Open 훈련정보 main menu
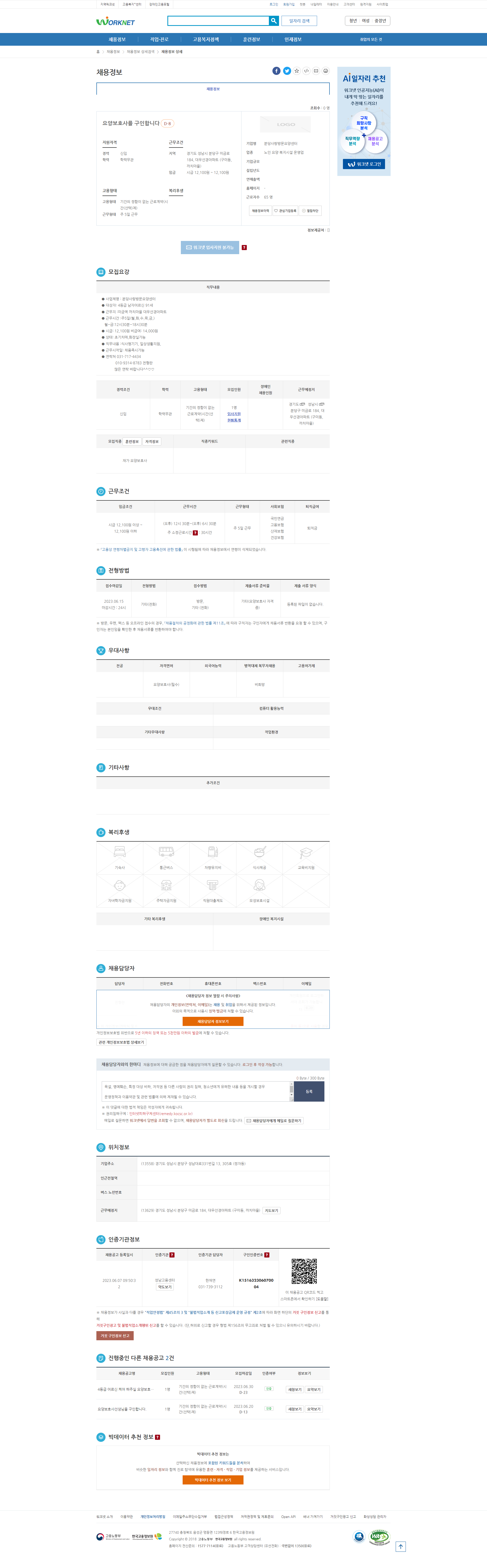 point(251,40)
